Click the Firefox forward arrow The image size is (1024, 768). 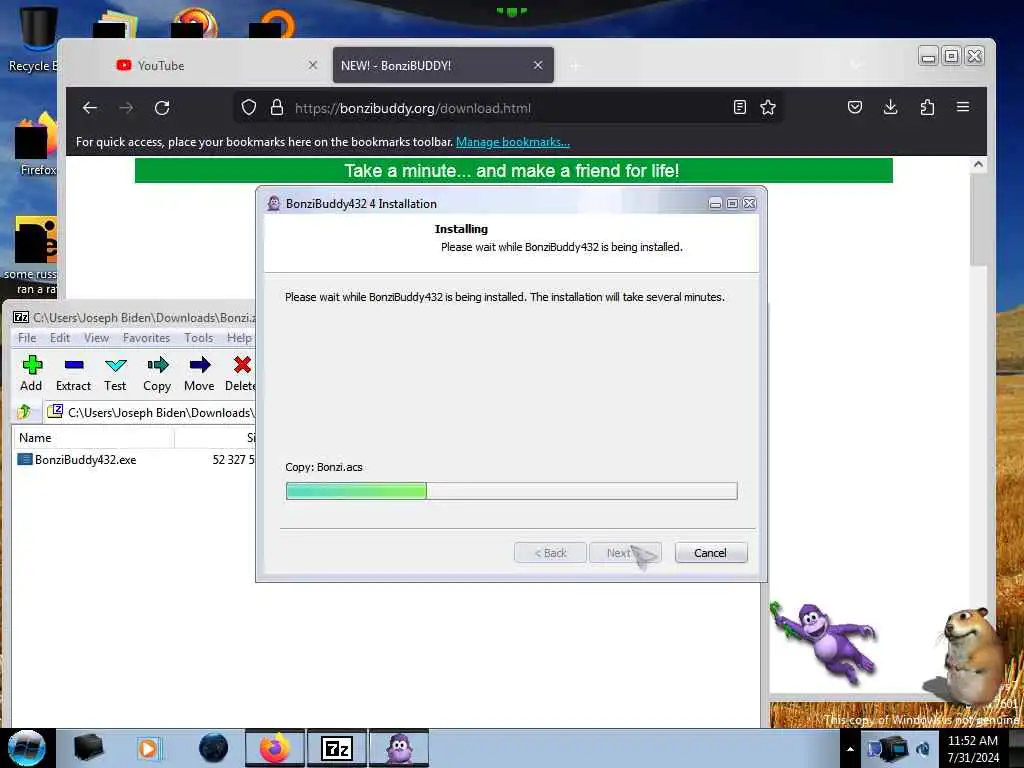click(126, 108)
